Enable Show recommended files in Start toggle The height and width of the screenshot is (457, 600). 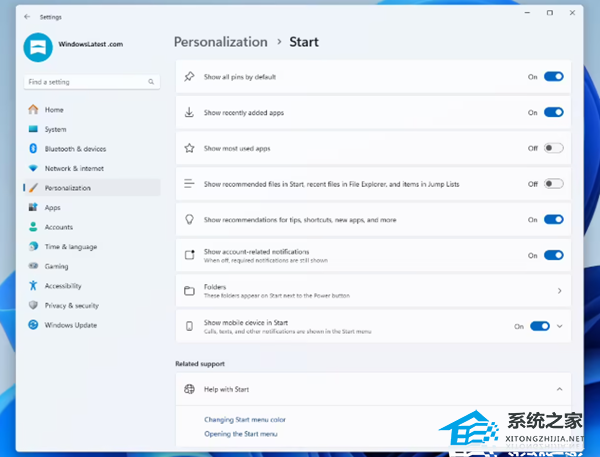click(554, 184)
